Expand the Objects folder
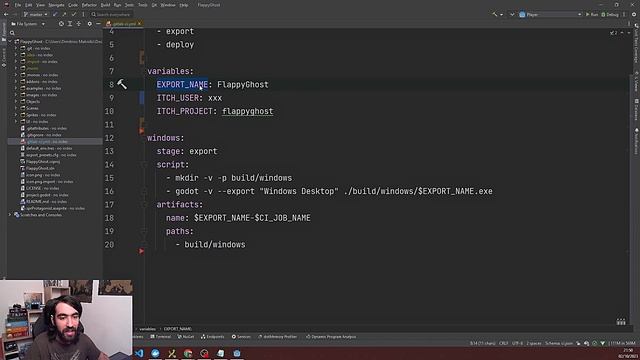This screenshot has width=640, height=360. click(16, 102)
